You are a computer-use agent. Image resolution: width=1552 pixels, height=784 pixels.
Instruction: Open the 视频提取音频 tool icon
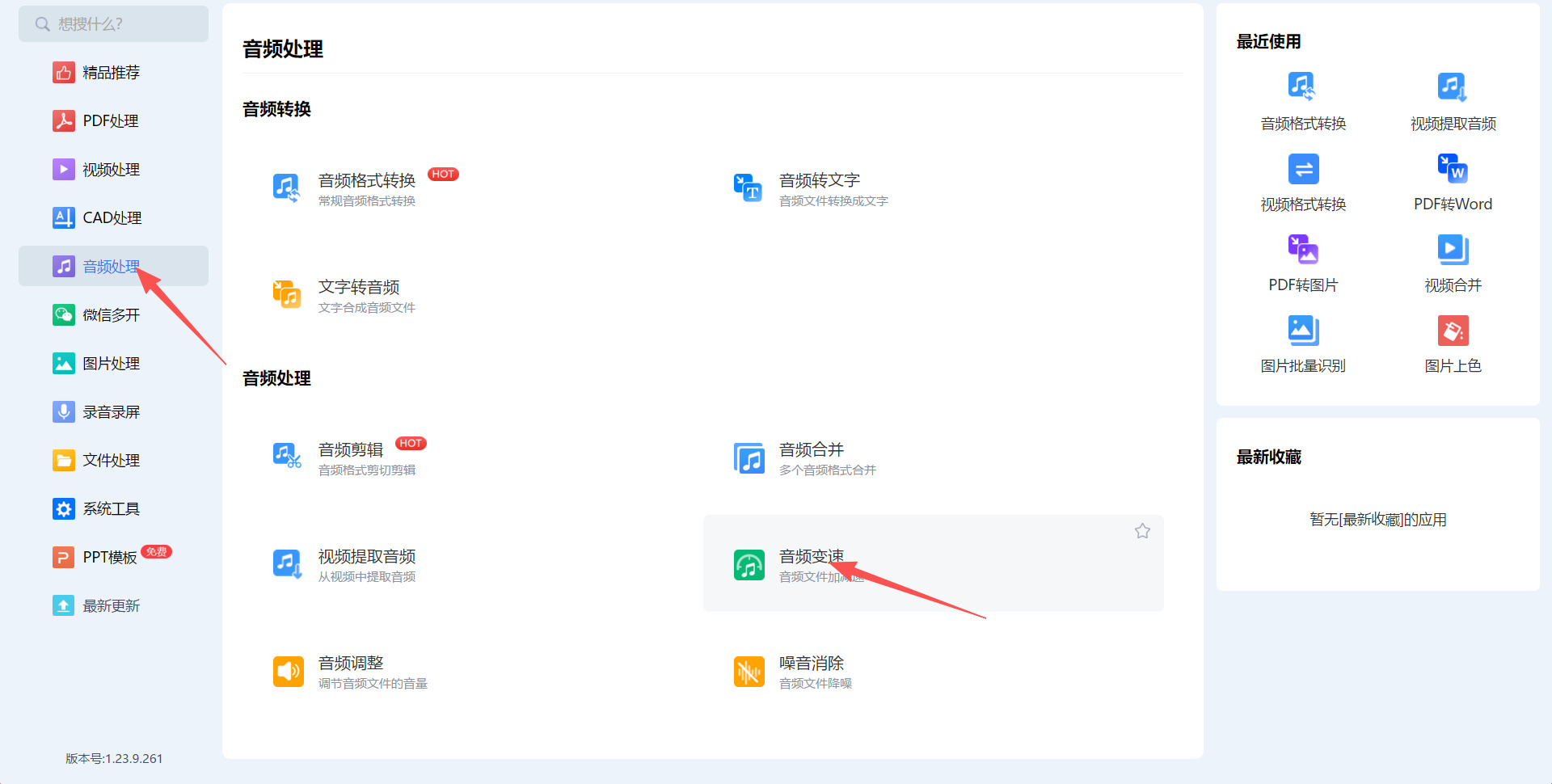287,564
